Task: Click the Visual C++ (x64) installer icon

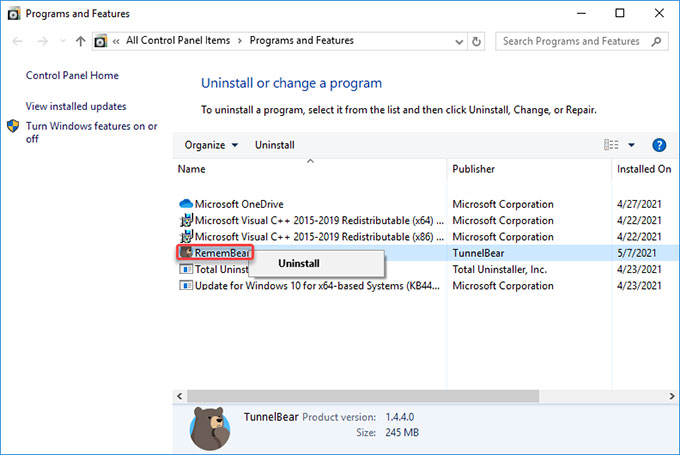Action: click(x=186, y=220)
